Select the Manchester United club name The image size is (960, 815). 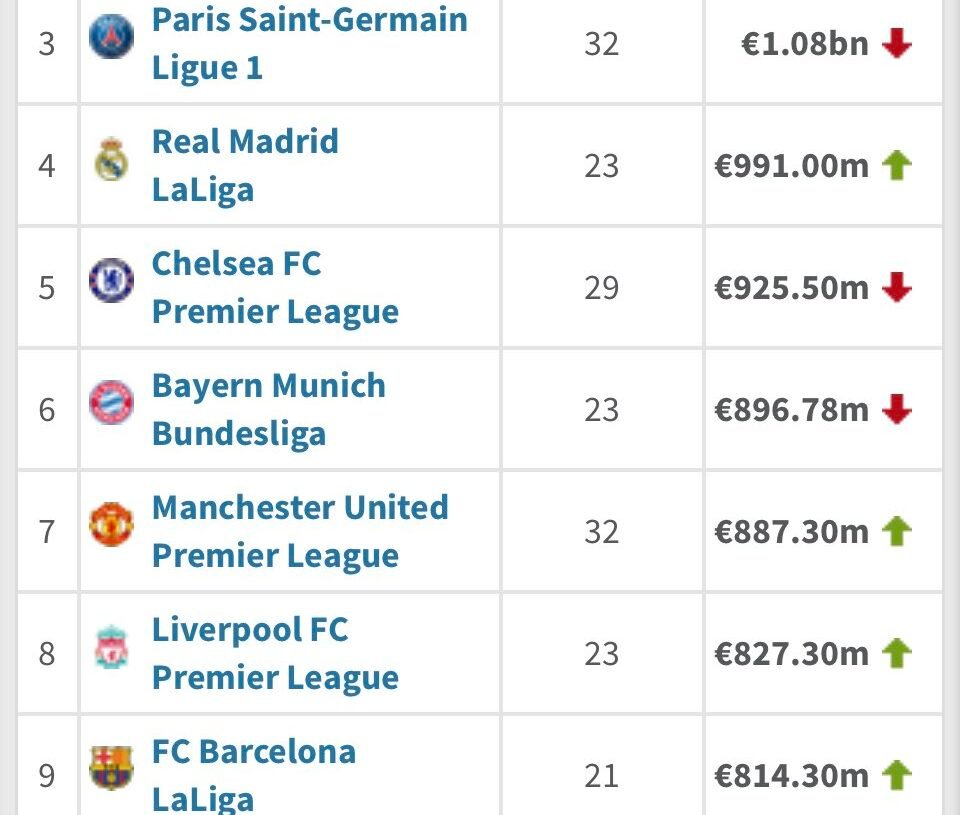(299, 508)
